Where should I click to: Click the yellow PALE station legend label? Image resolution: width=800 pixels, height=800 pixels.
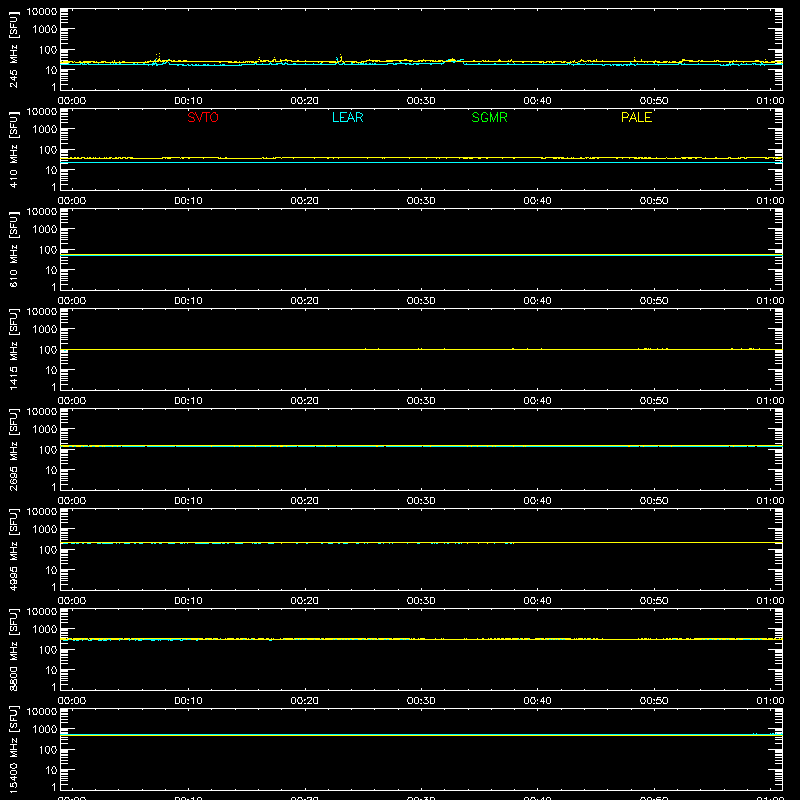pos(636,117)
